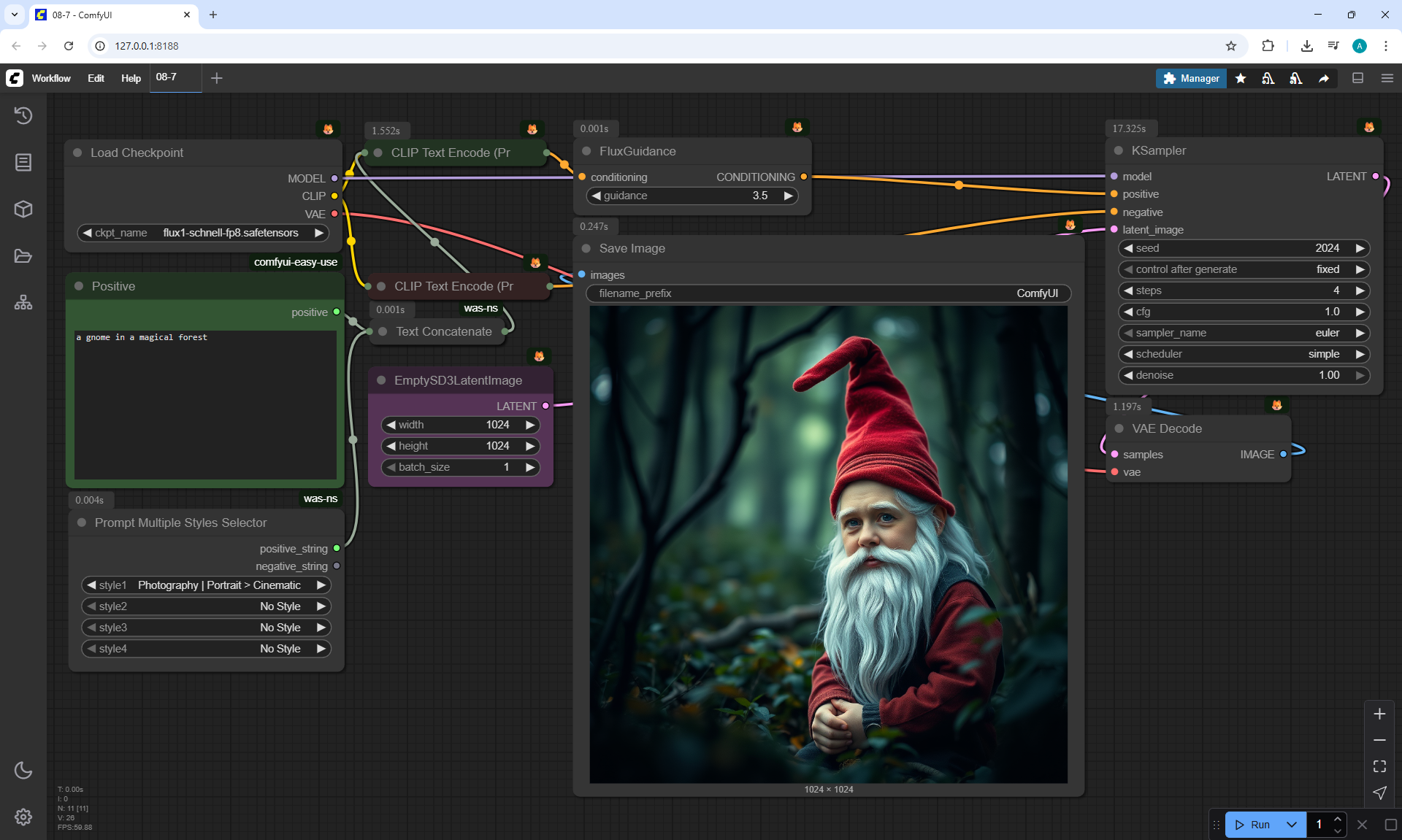1402x840 pixels.
Task: Click fit view icon in canvas controls
Action: tap(1379, 766)
